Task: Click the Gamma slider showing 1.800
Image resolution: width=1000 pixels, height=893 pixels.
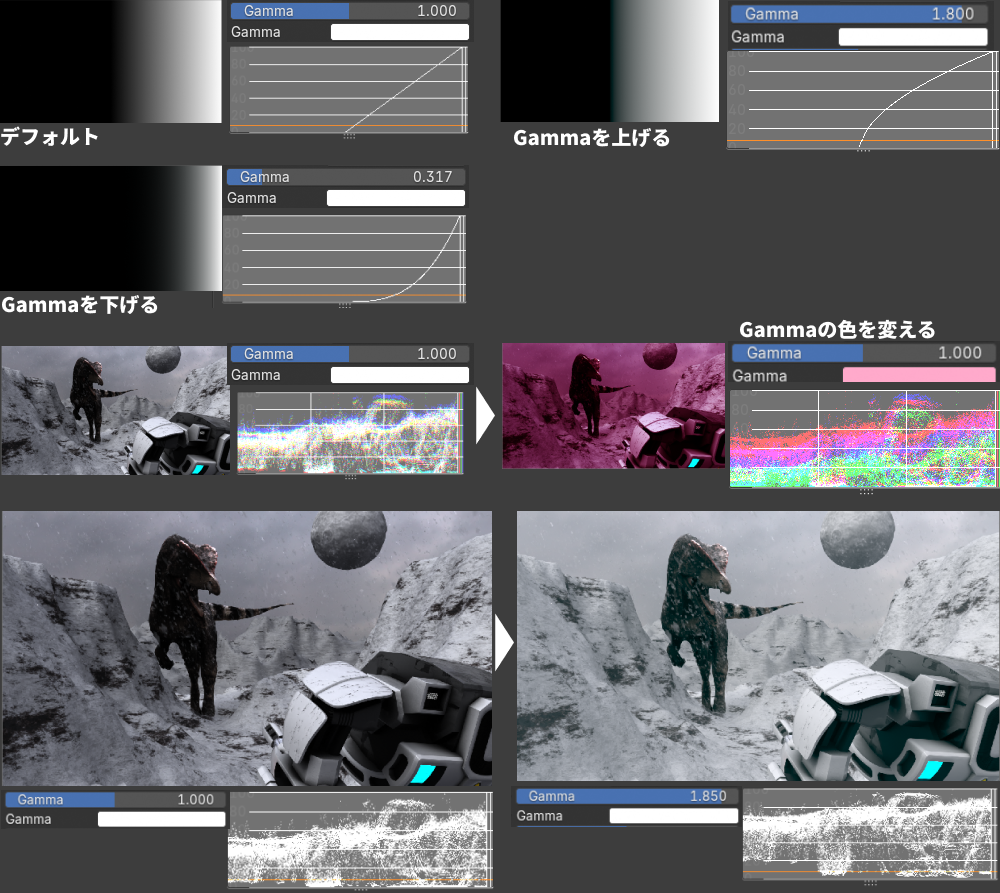Action: point(863,14)
